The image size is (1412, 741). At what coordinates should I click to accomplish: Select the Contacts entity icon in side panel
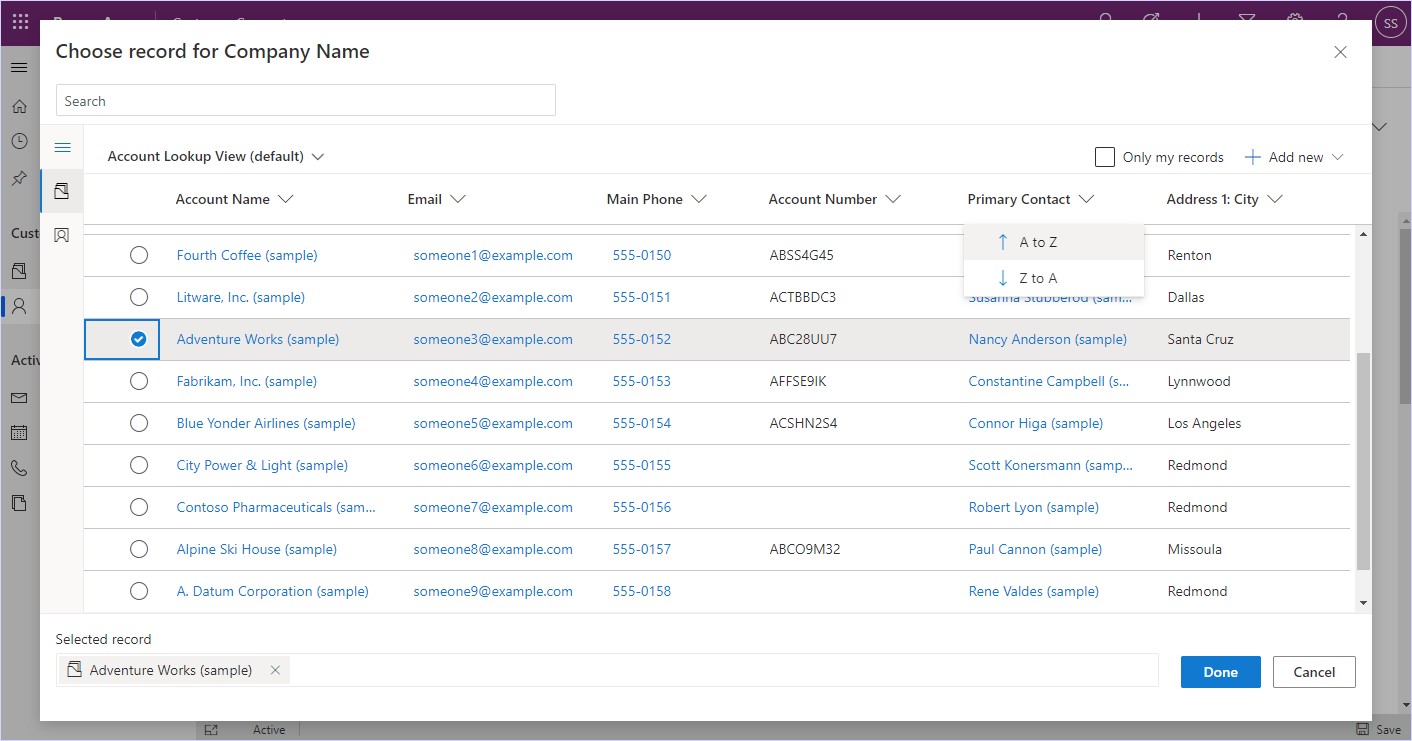coord(62,235)
